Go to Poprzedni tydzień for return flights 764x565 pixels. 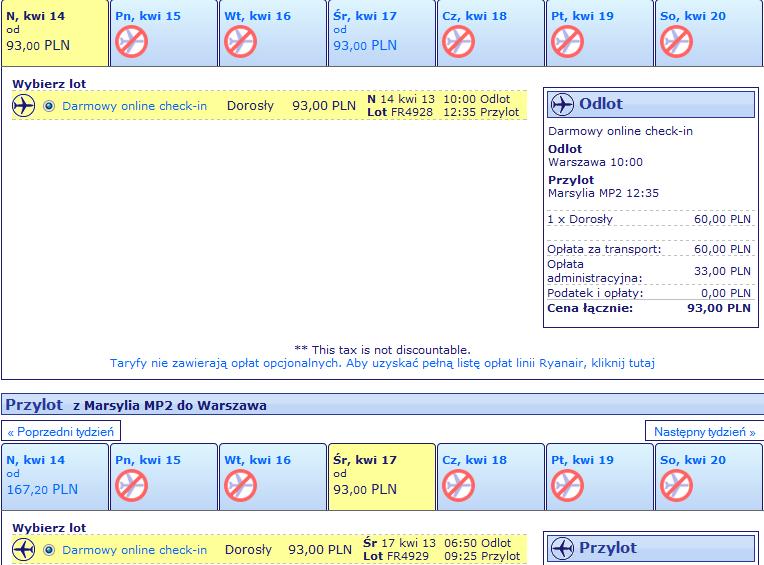[x=61, y=432]
